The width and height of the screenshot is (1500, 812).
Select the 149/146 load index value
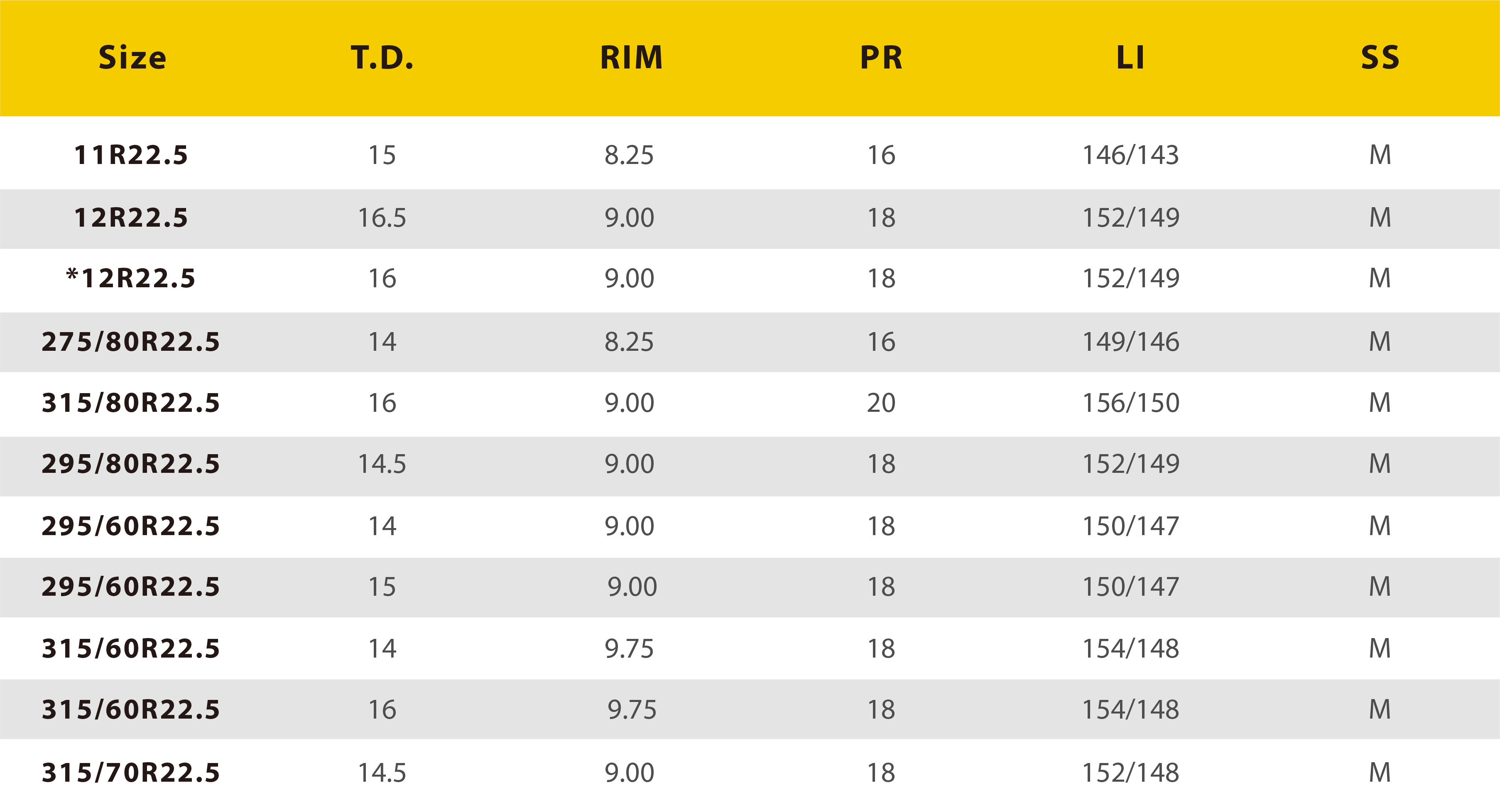[x=1130, y=342]
